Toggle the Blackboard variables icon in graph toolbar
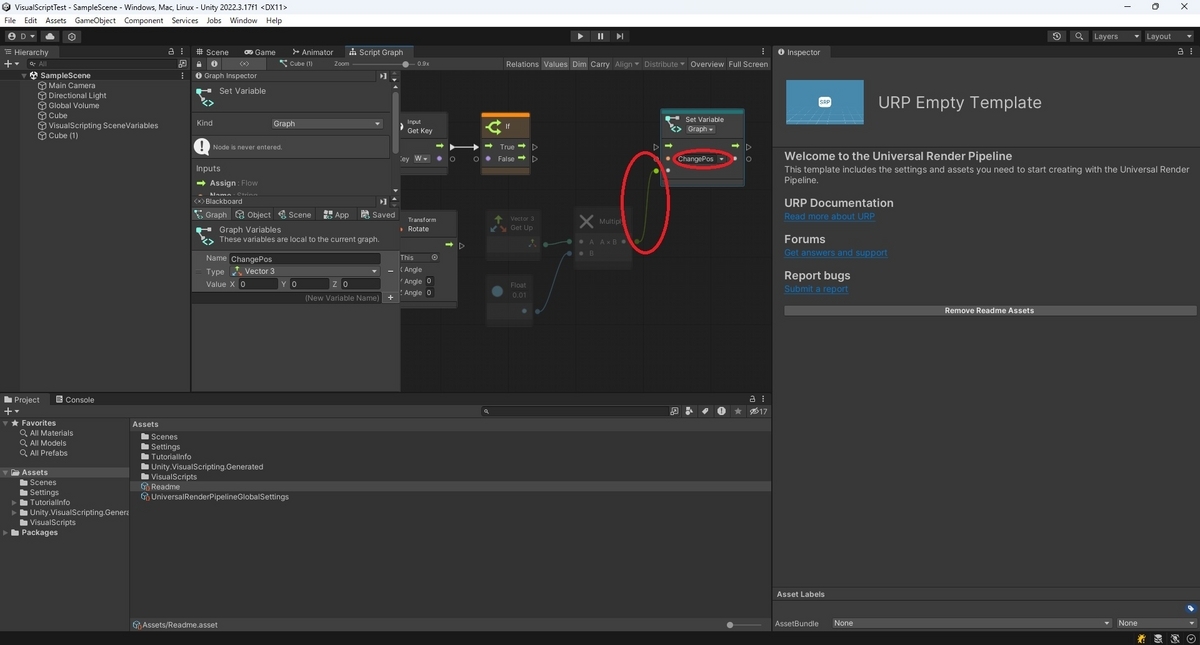Screen dimensions: 1200x645 245,64
